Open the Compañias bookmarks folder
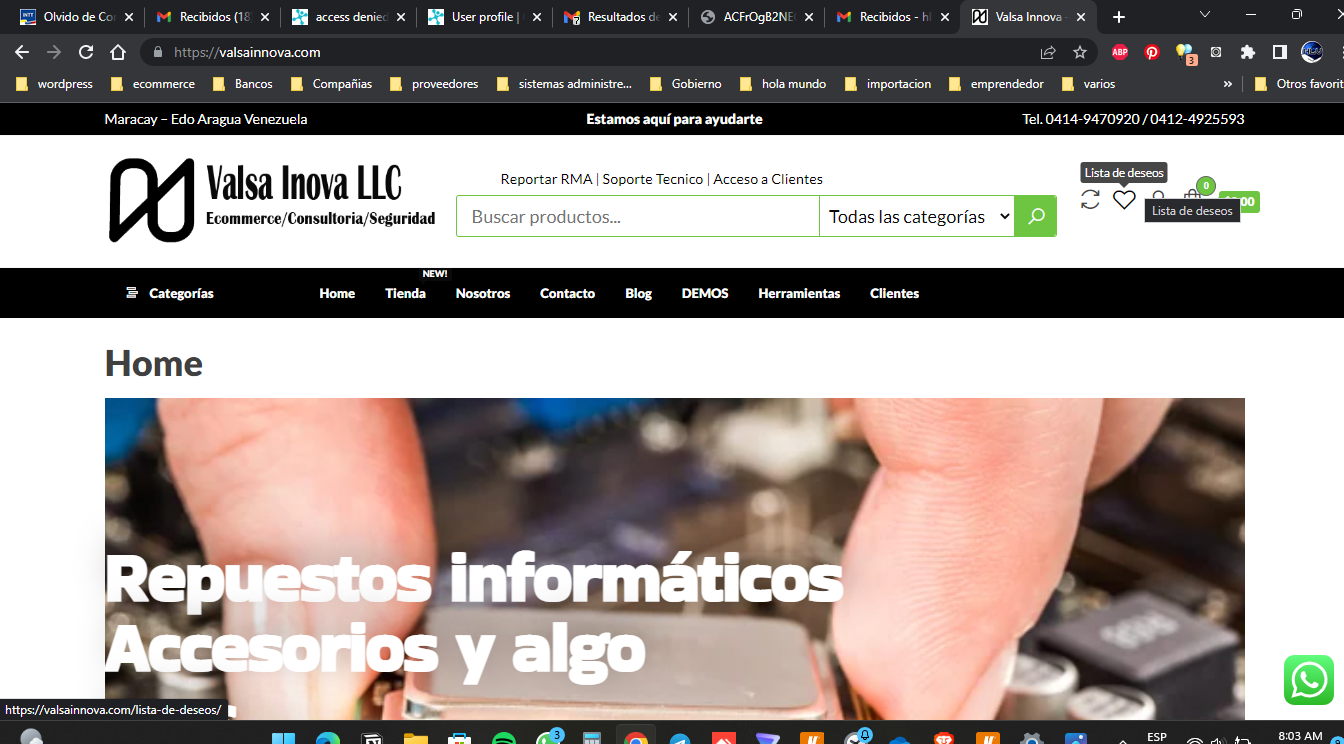This screenshot has width=1344, height=744. [331, 84]
